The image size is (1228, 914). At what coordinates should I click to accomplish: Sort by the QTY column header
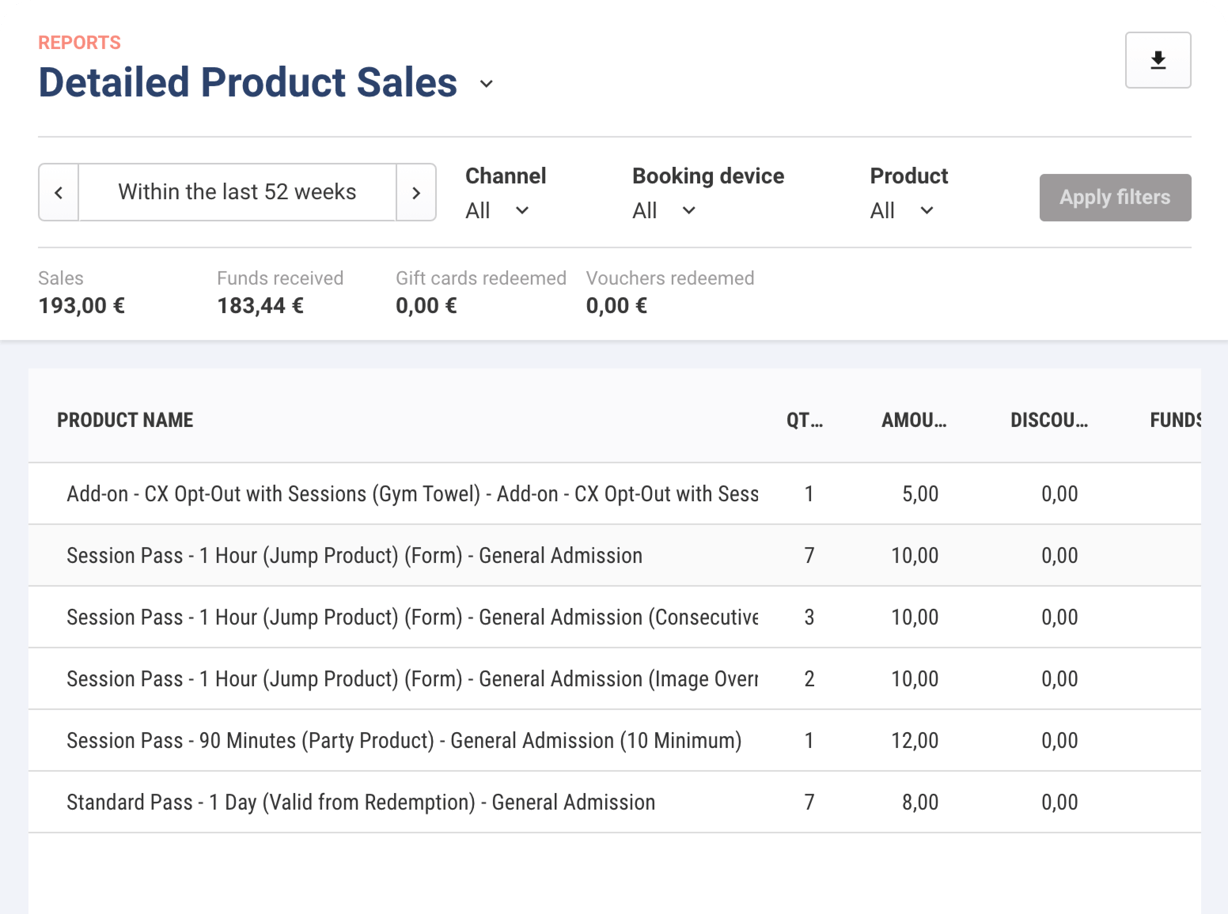(804, 420)
